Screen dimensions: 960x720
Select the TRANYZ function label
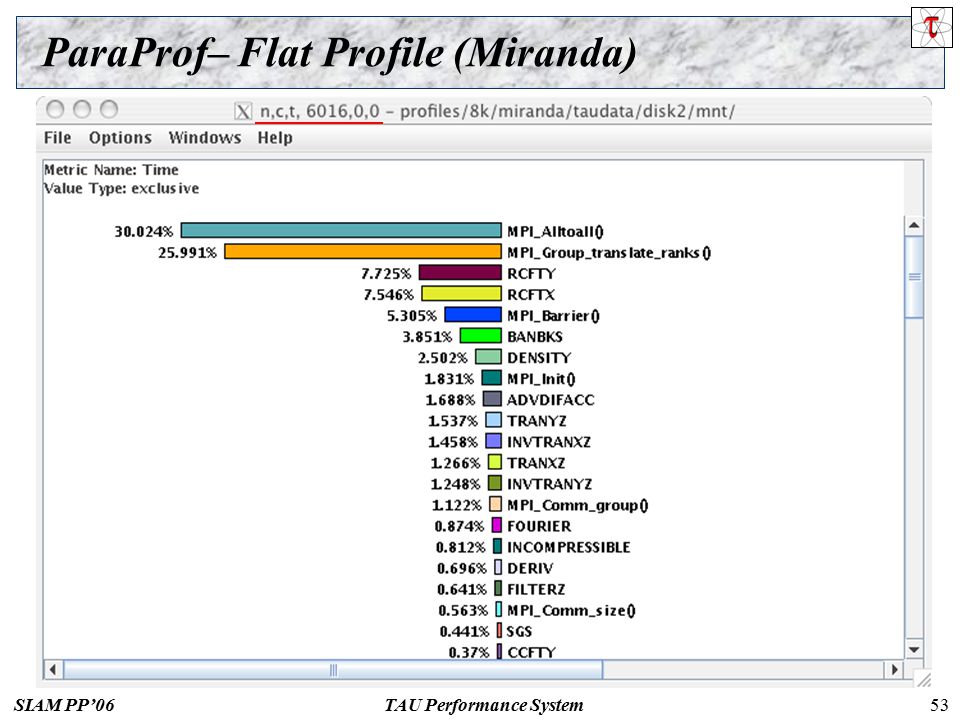[x=537, y=421]
